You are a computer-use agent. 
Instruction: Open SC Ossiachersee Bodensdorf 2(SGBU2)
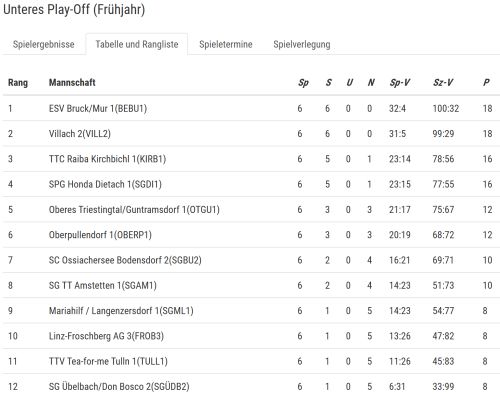[x=125, y=260]
